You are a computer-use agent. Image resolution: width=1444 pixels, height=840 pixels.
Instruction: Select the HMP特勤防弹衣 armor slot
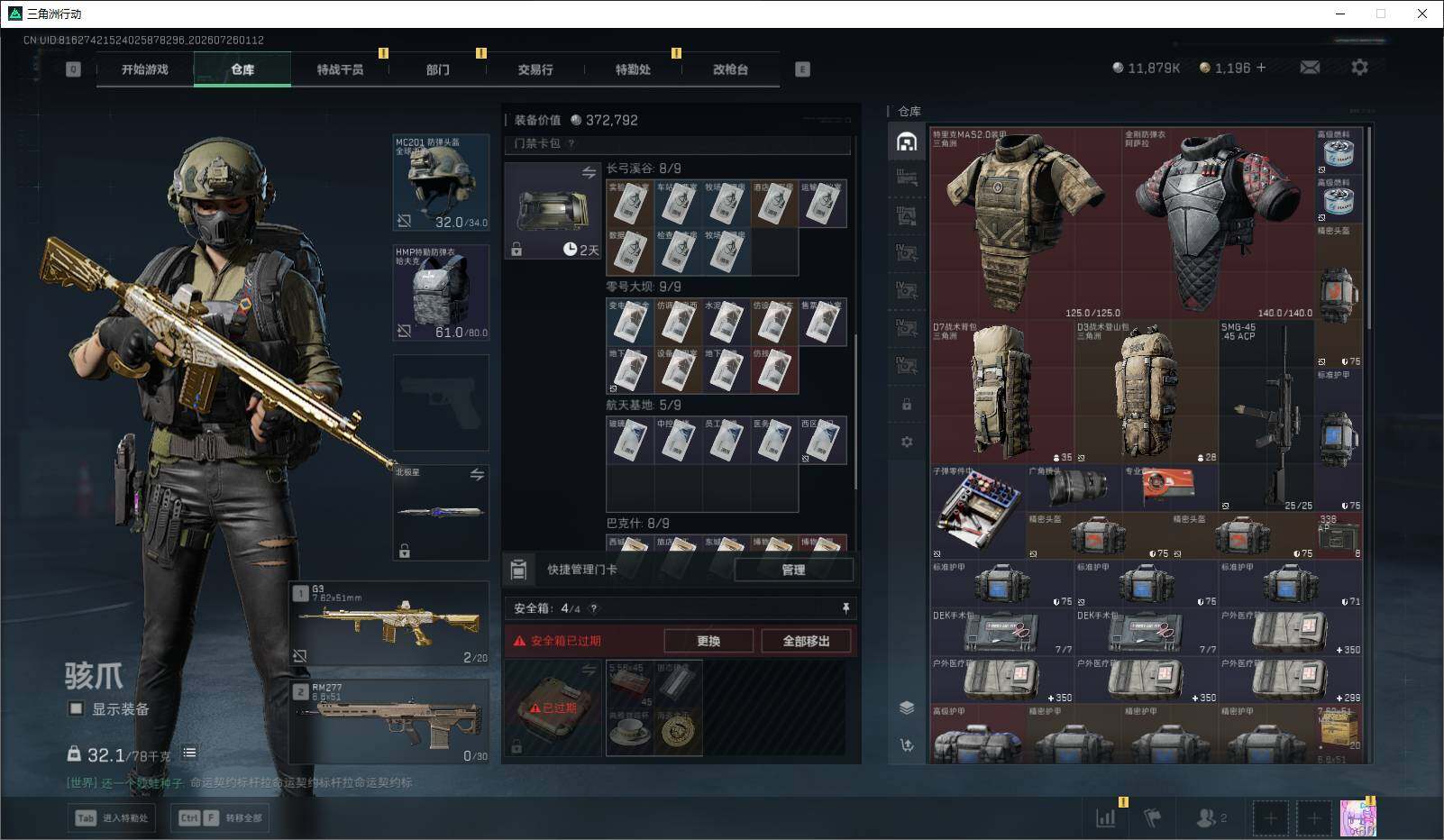pos(442,293)
